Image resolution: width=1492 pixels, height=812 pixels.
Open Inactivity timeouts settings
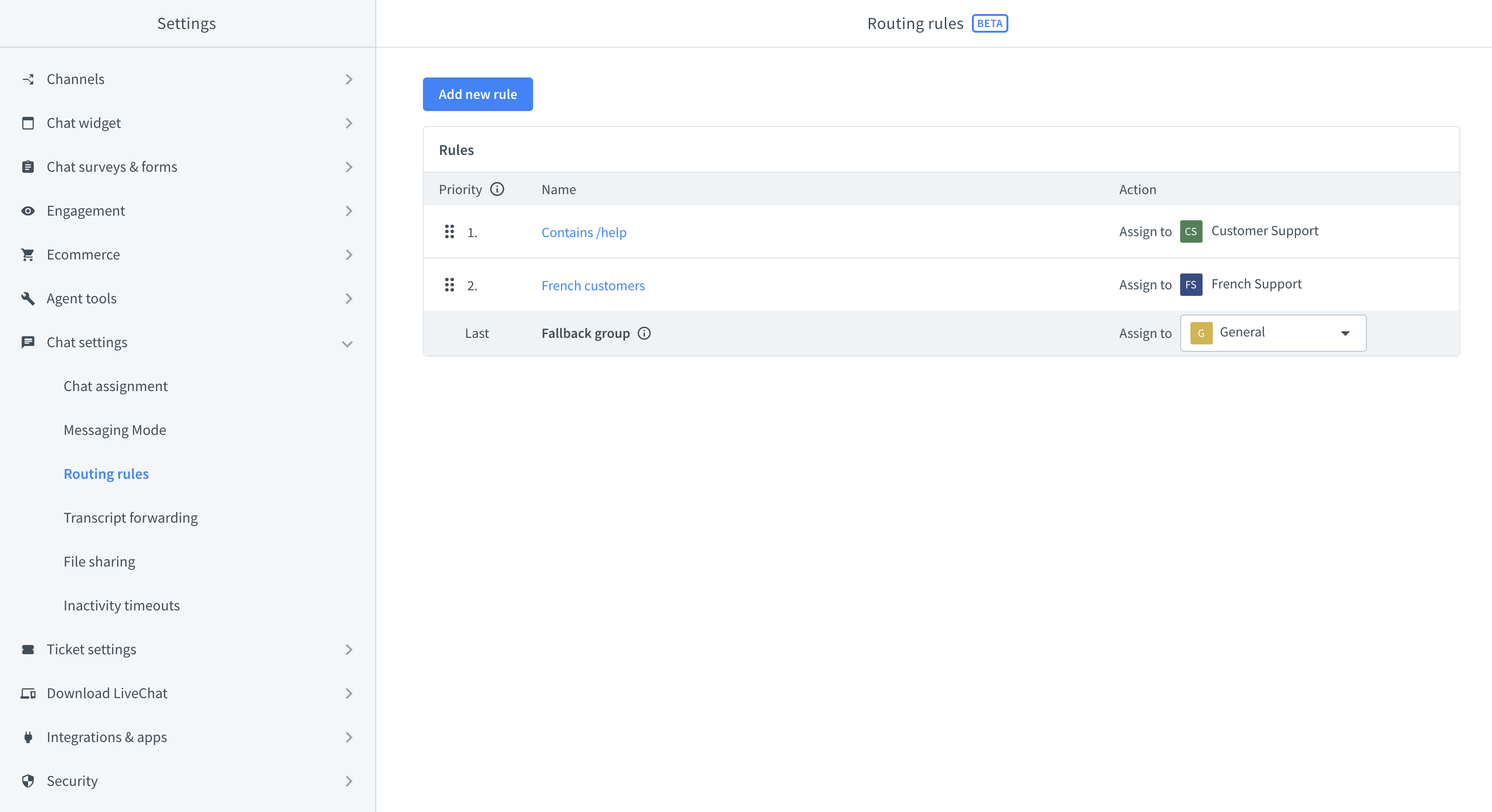click(122, 605)
